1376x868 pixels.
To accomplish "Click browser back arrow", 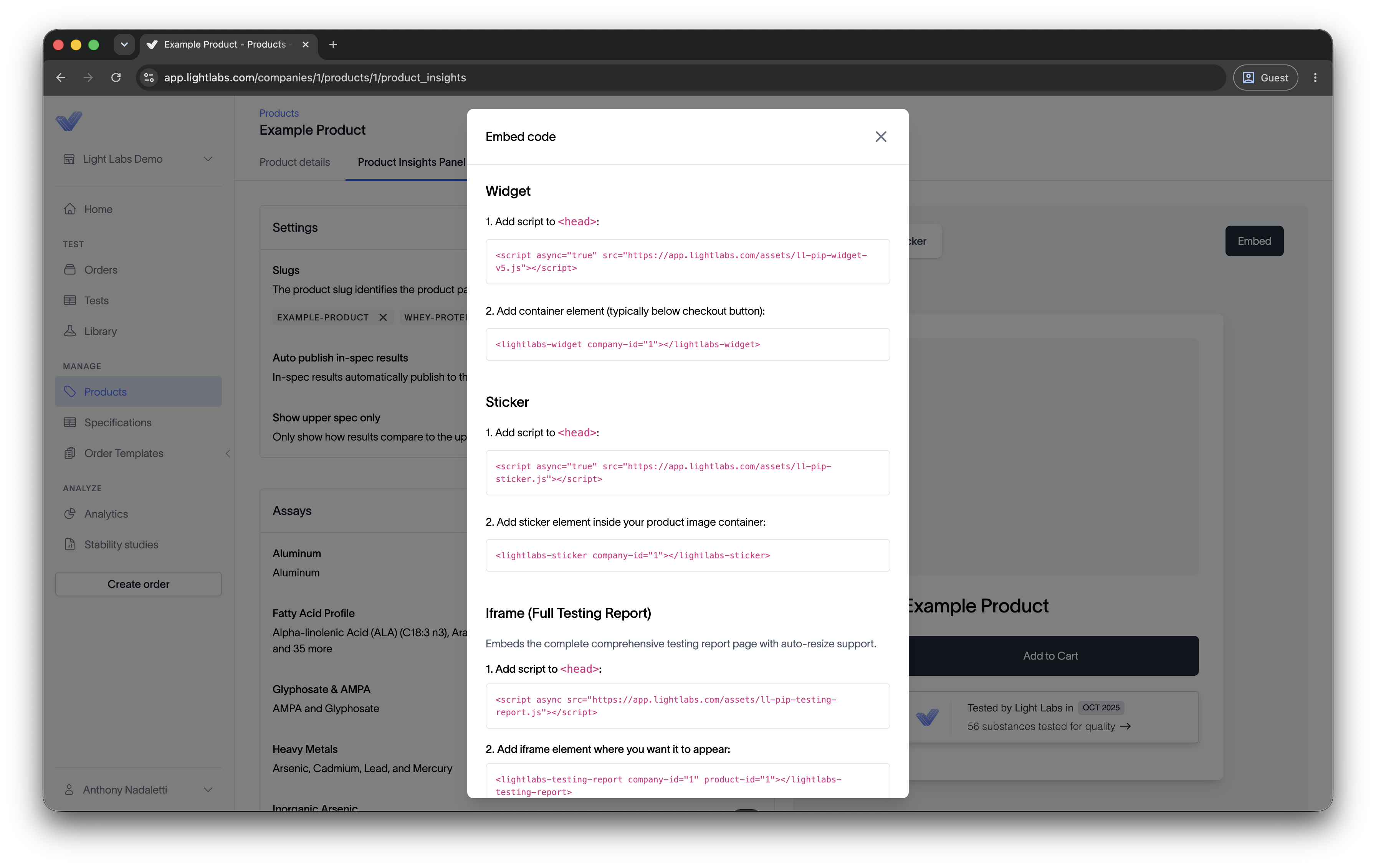I will coord(61,78).
